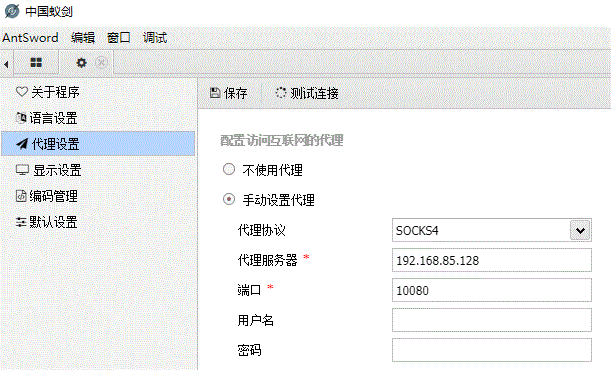Open 语言设置 in sidebar
The width and height of the screenshot is (611, 370).
click(x=98, y=118)
